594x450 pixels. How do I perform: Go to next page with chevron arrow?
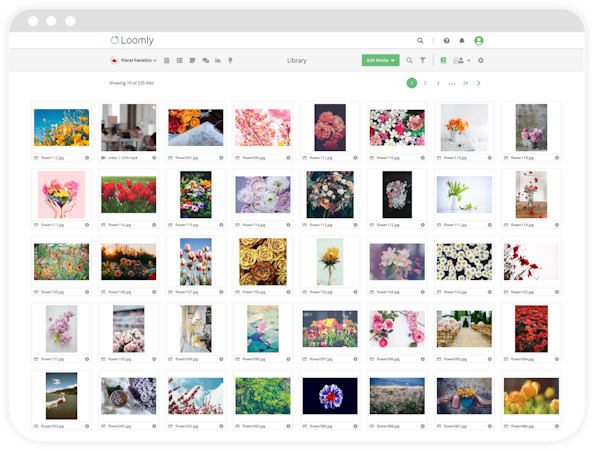click(x=479, y=83)
